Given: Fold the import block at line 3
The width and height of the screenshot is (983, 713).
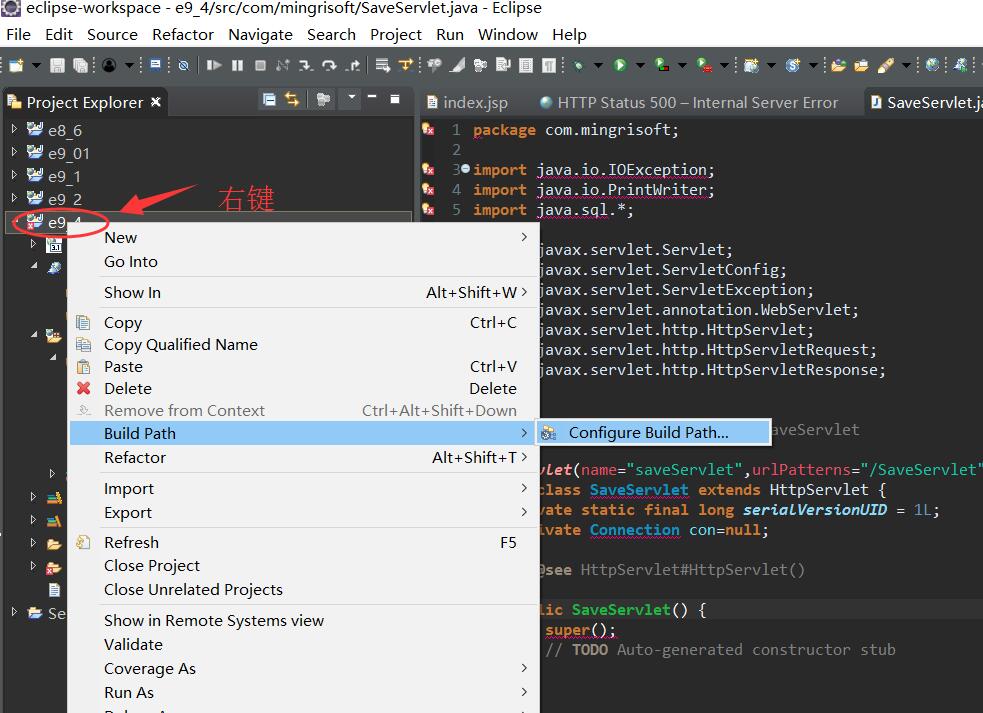Looking at the screenshot, I should click(465, 169).
